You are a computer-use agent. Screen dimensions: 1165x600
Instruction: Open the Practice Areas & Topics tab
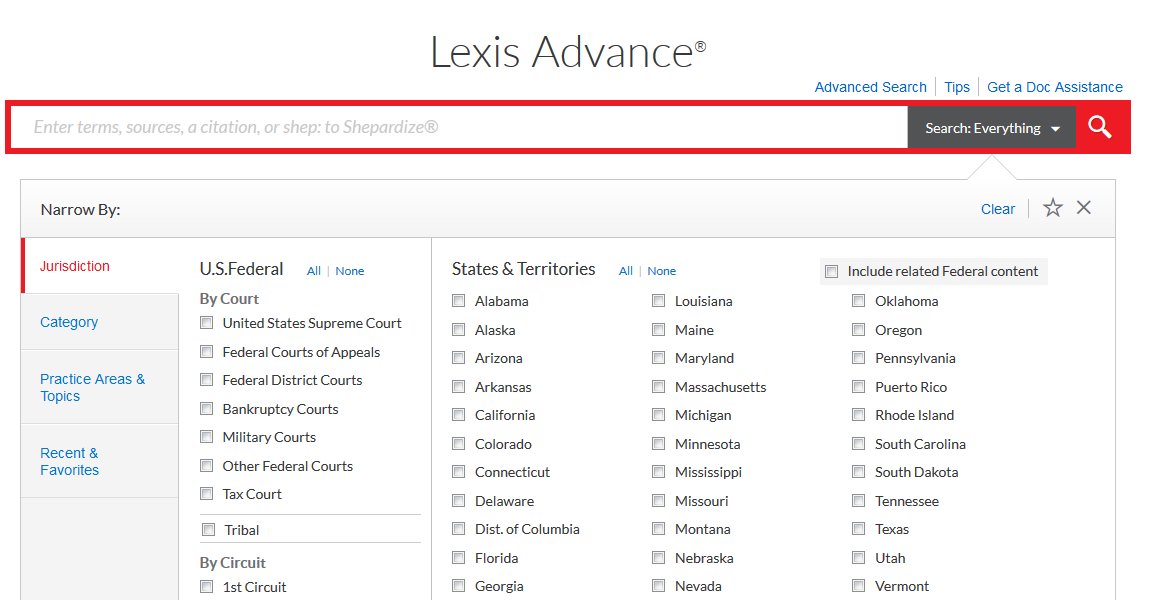(92, 387)
